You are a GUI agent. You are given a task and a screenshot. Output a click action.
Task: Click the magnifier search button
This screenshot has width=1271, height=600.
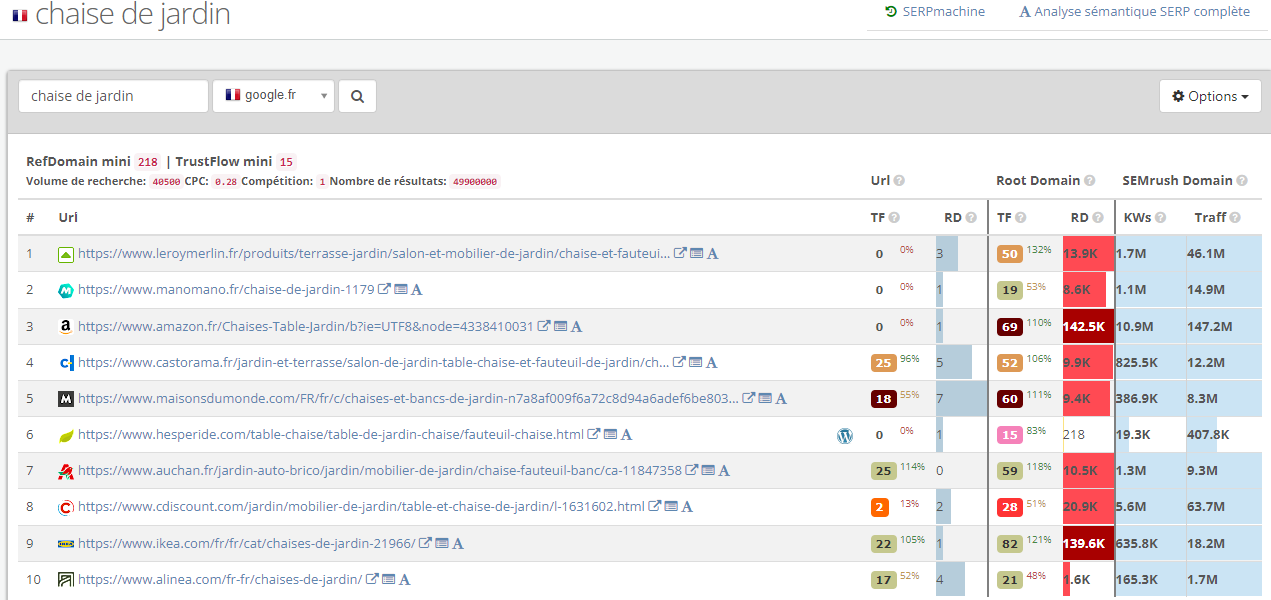click(x=357, y=97)
